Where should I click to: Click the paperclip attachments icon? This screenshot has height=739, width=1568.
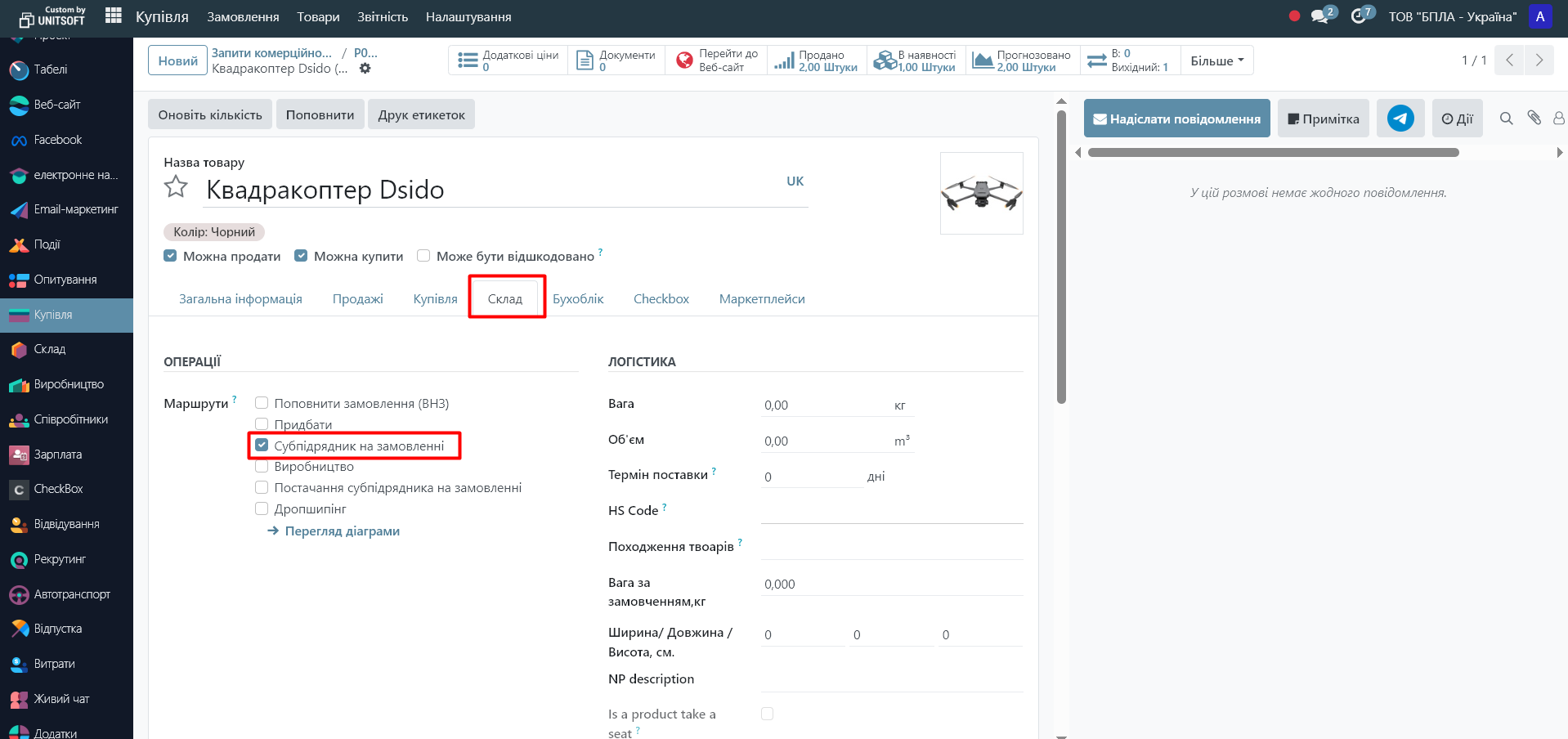point(1534,118)
